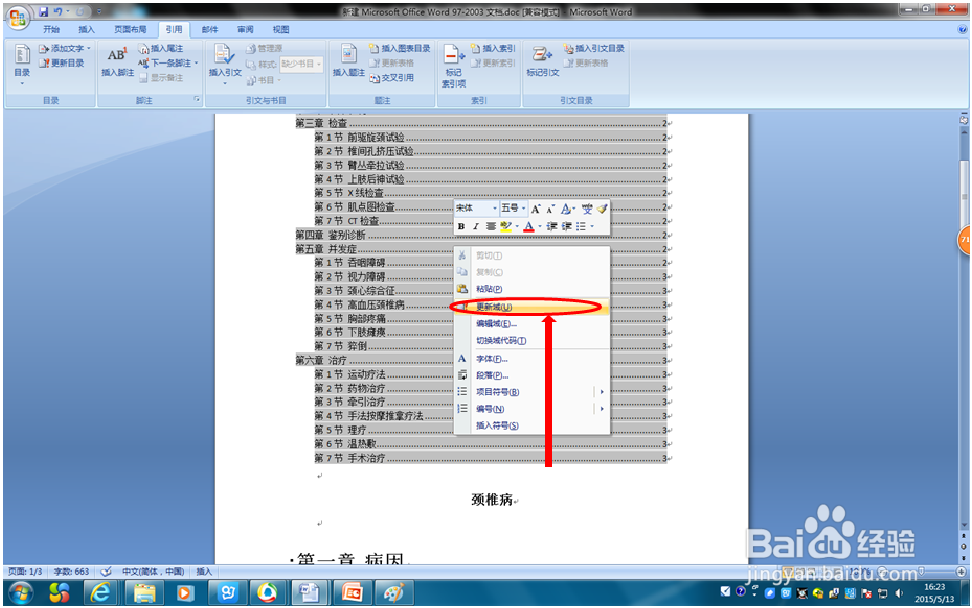
Task: Open the 宋体 font name dropdown
Action: click(x=495, y=208)
